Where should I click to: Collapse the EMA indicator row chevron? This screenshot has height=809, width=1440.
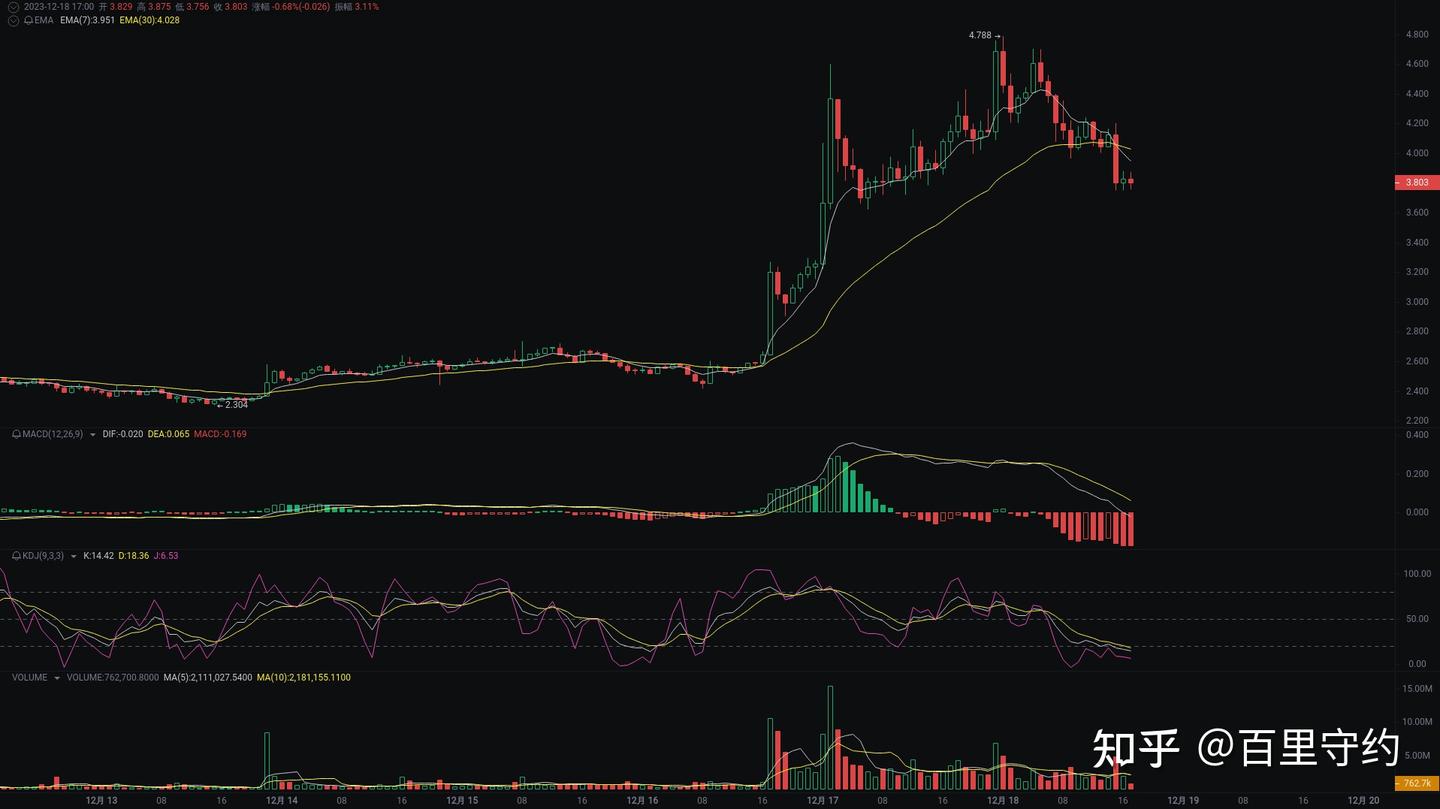(x=13, y=20)
